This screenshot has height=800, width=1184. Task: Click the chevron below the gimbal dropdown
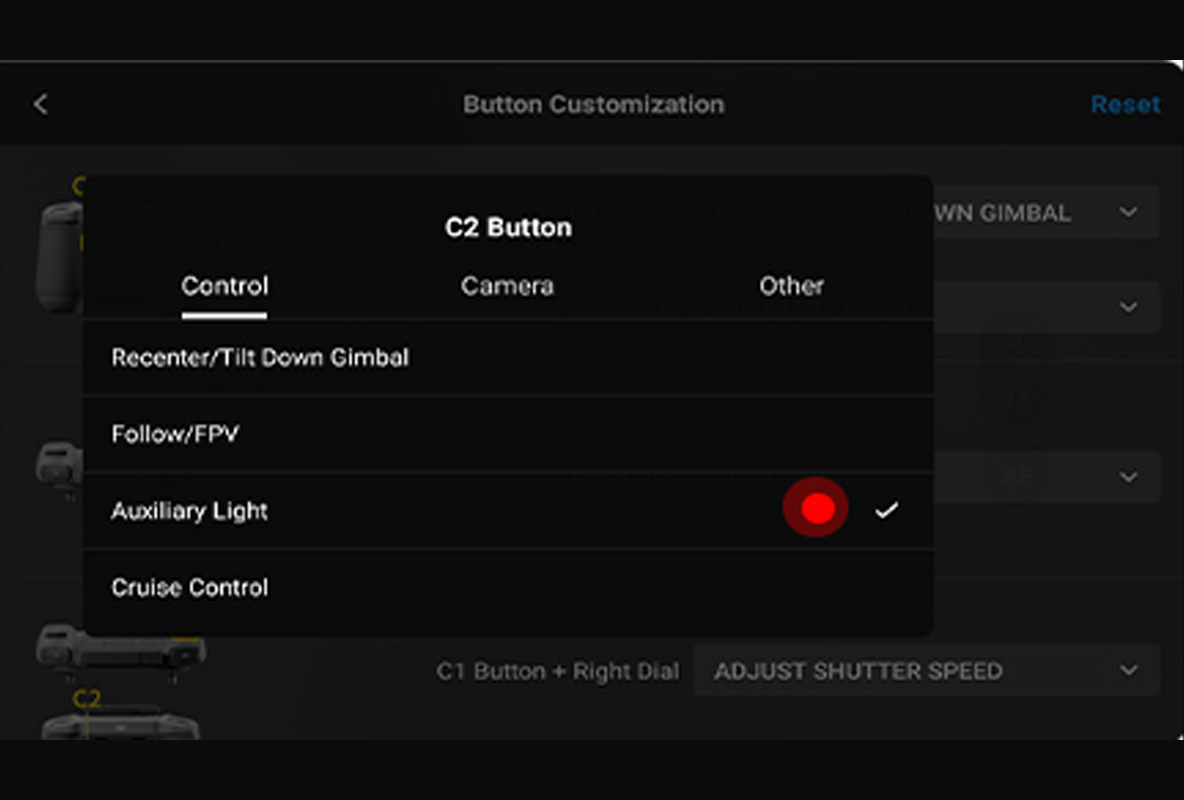(x=1129, y=307)
